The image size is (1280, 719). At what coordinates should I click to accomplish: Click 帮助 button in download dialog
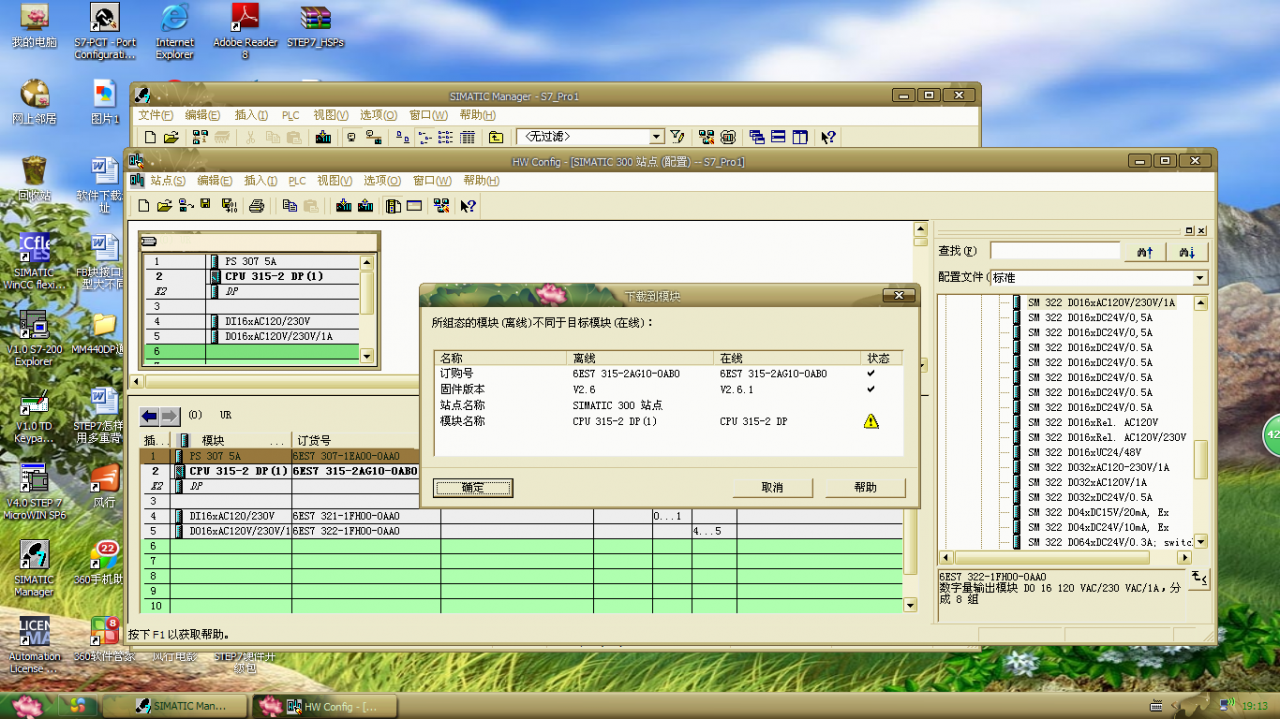pyautogui.click(x=865, y=488)
